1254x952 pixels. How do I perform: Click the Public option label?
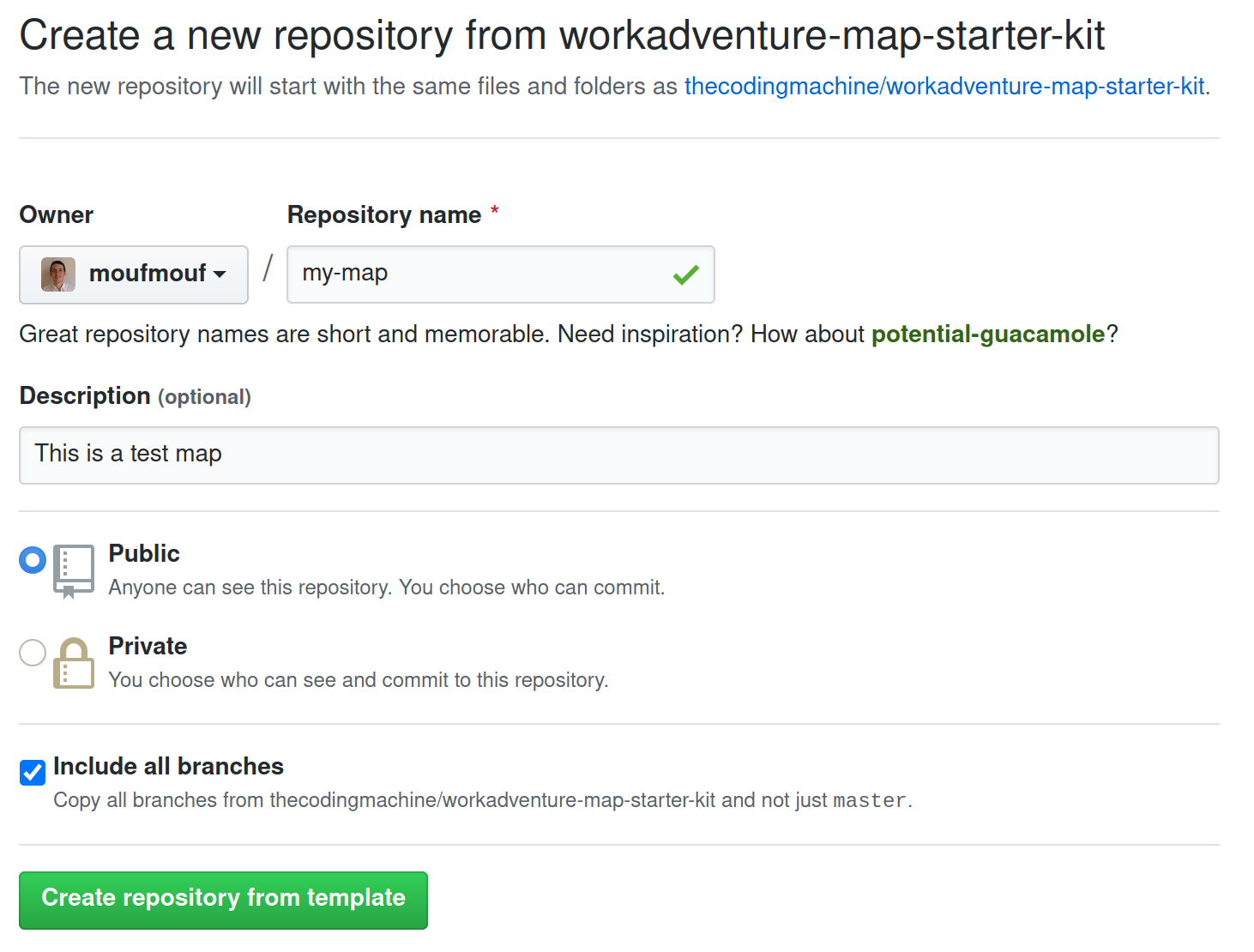point(144,554)
